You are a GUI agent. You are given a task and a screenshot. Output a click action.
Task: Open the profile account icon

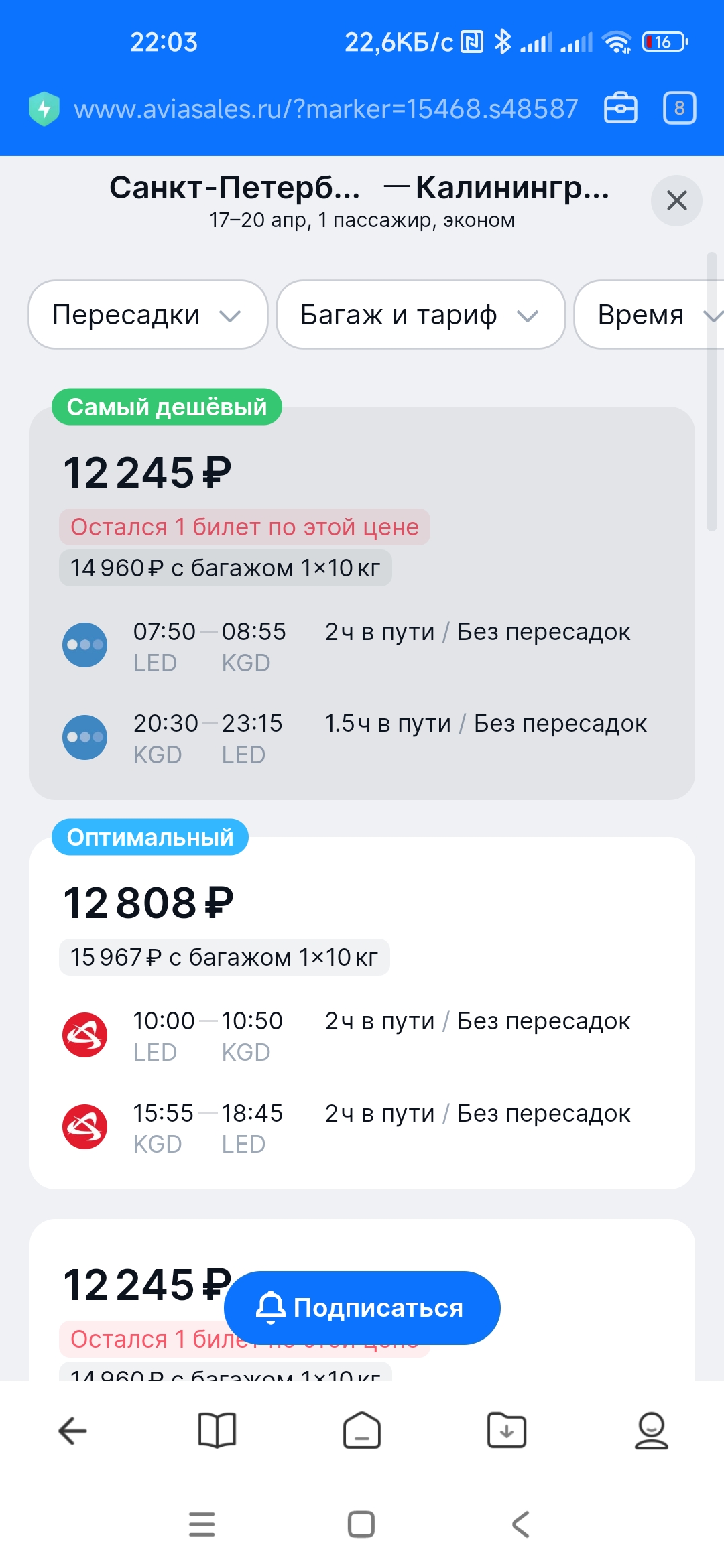(652, 1431)
